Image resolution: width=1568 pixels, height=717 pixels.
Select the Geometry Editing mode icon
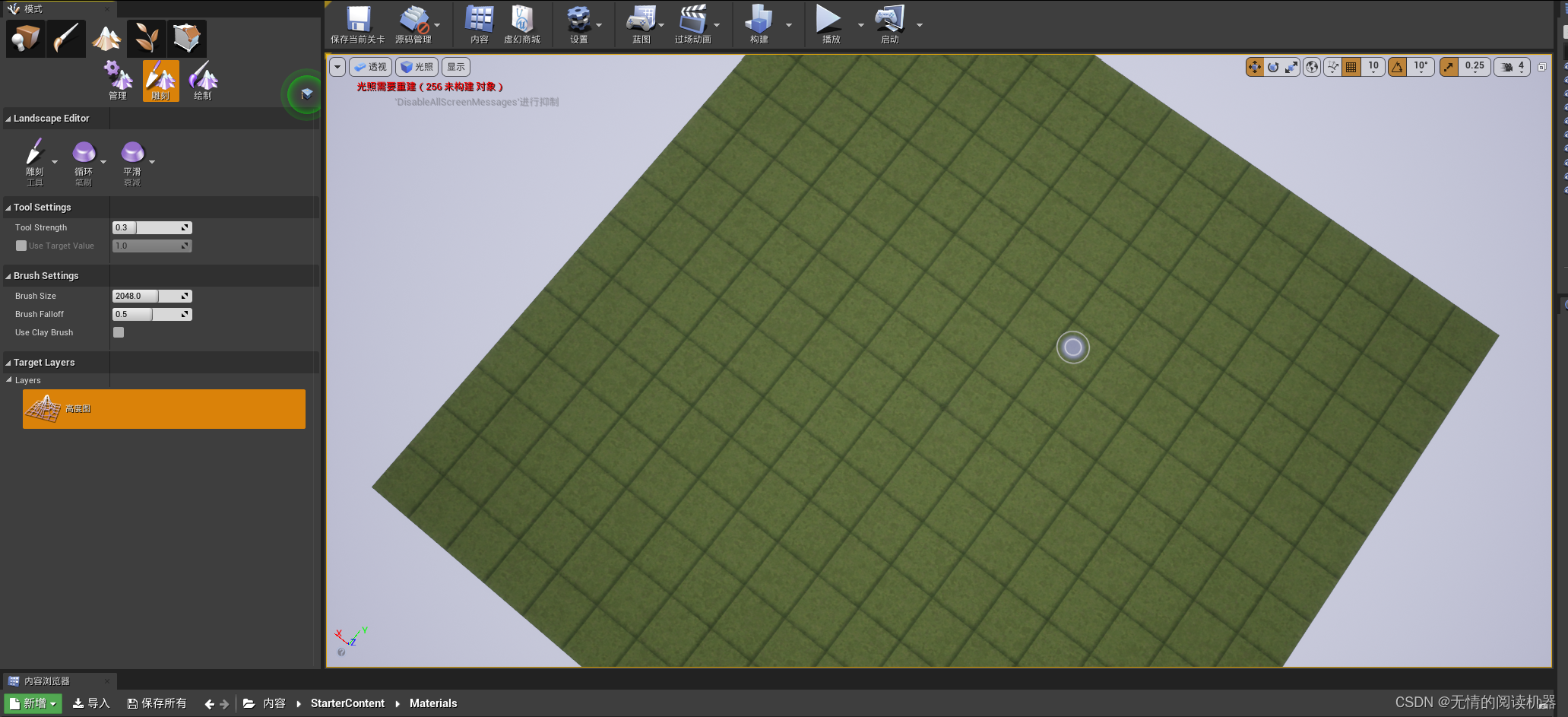(x=187, y=38)
